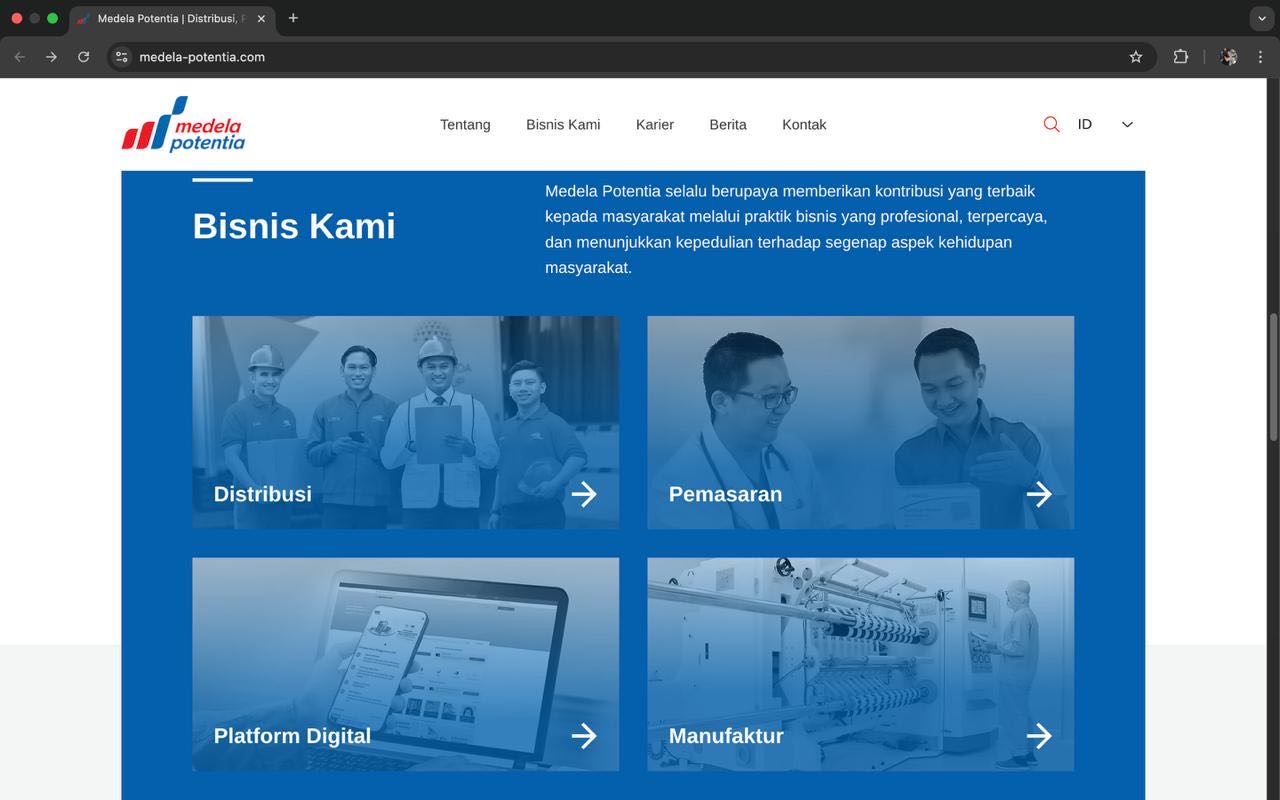The image size is (1280, 800).
Task: Bookmark this page with the star icon
Action: pyautogui.click(x=1136, y=57)
